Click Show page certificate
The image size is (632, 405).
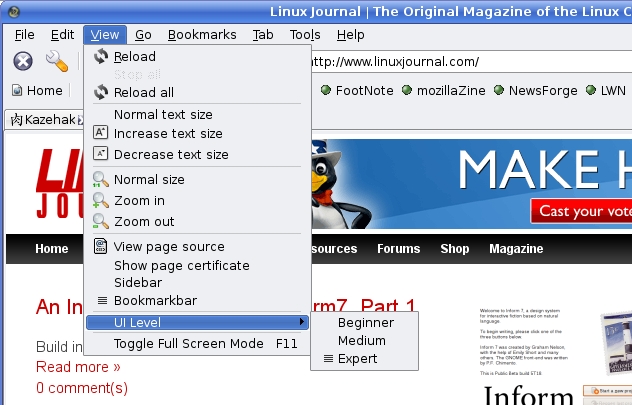[x=181, y=265]
